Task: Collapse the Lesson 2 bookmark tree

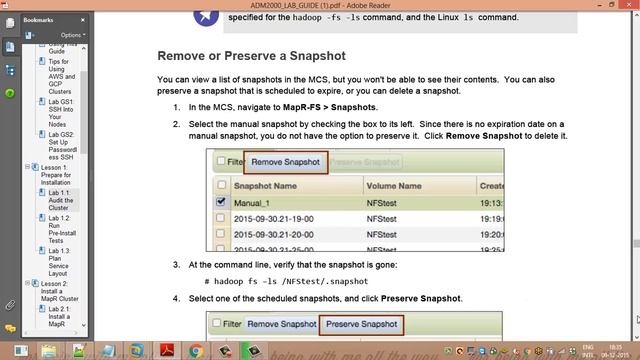Action: [27, 283]
